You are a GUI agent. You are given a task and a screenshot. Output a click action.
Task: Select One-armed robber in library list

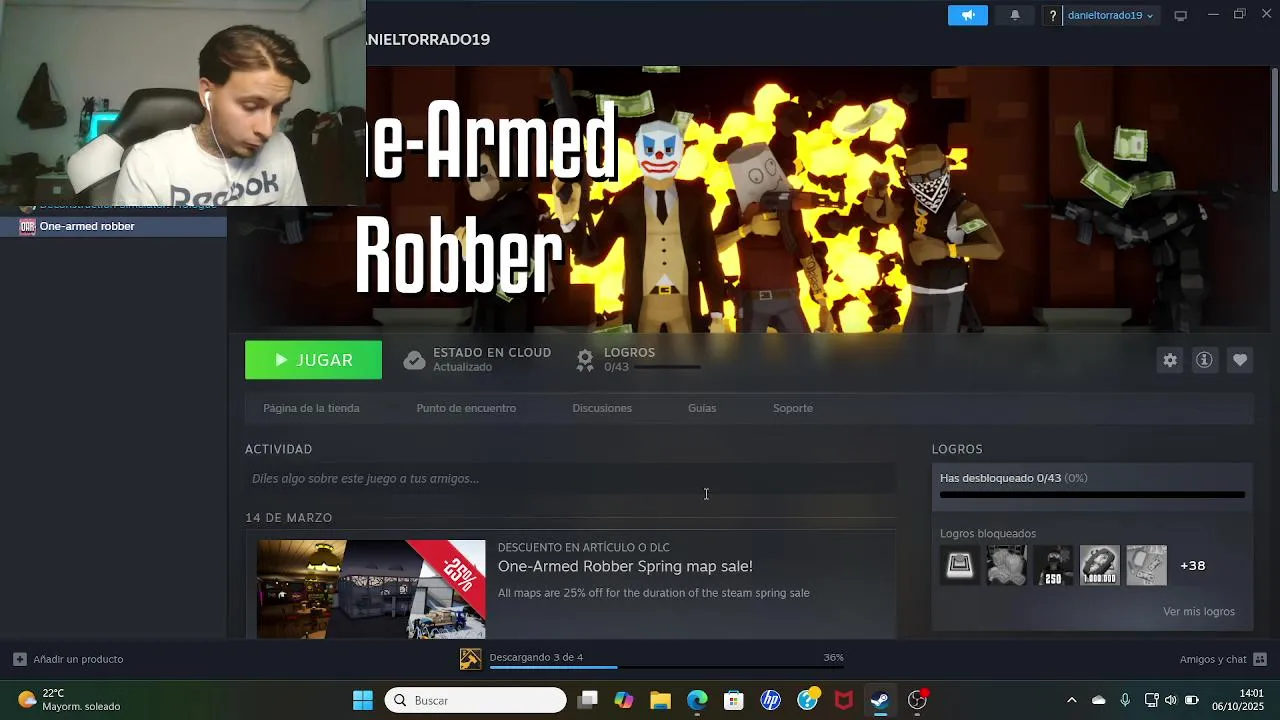click(113, 226)
